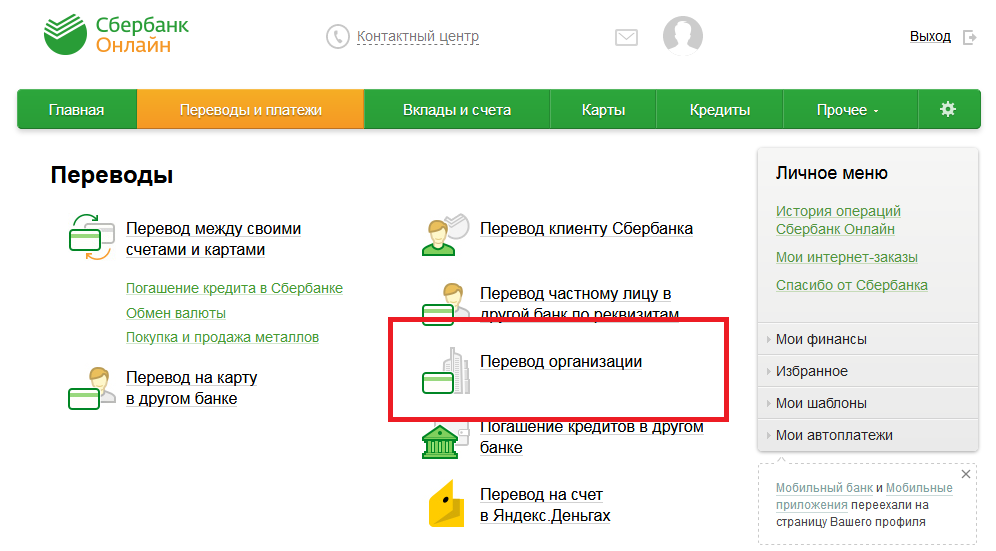Open the Спасибо от Сбербанка link
Image resolution: width=996 pixels, height=551 pixels.
(x=851, y=285)
